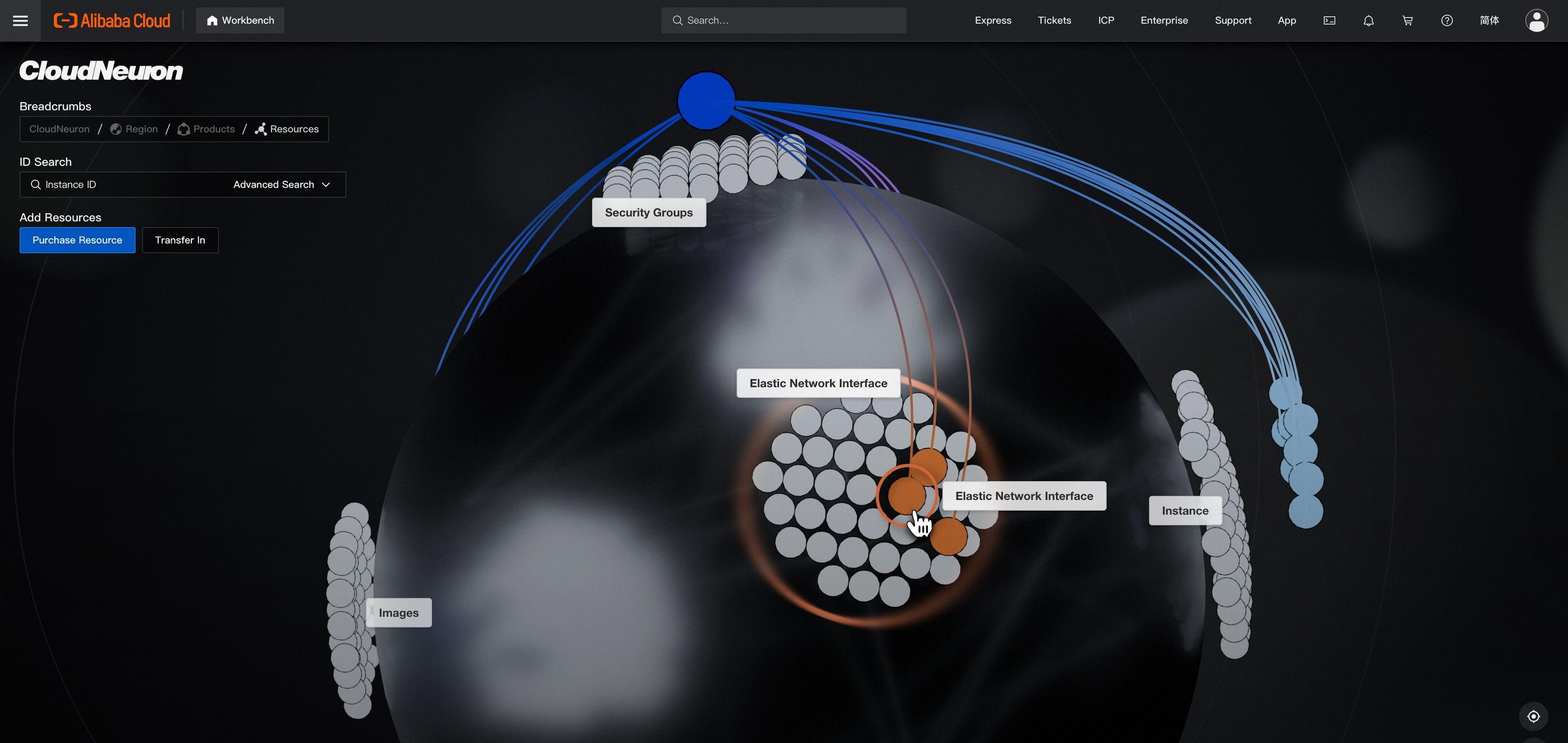Click the highlighted orange ENI node with ring
This screenshot has width=1568, height=743.
coord(907,495)
